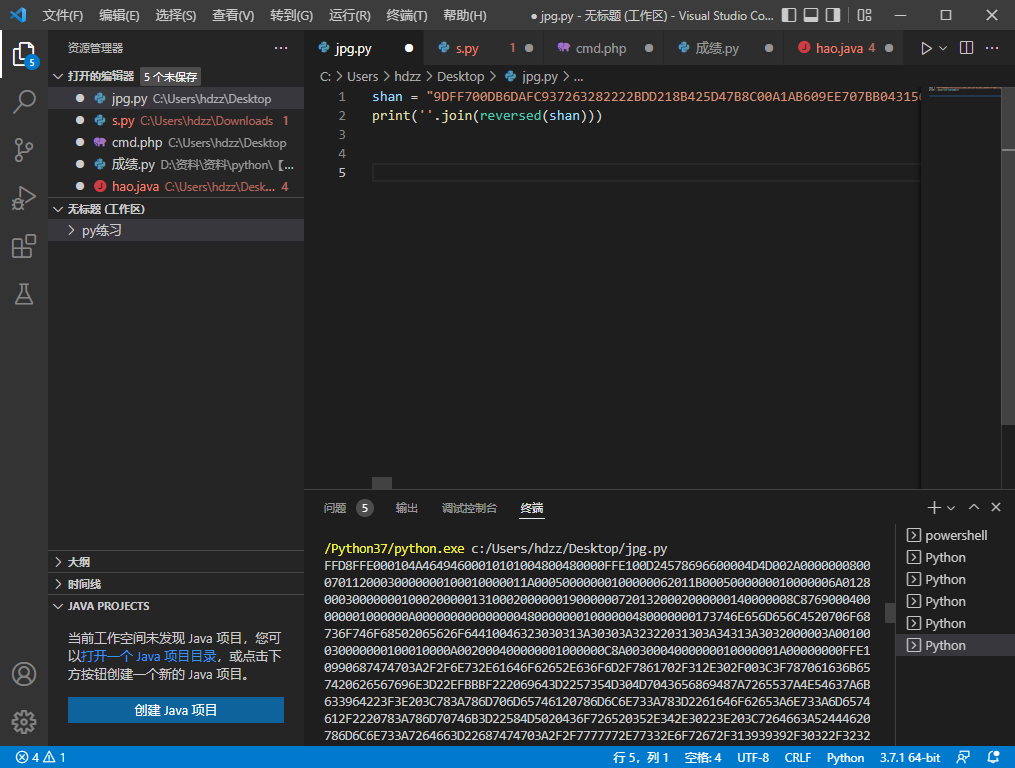The height and width of the screenshot is (768, 1015).
Task: Expand the py练习 folder
Action: click(x=101, y=231)
